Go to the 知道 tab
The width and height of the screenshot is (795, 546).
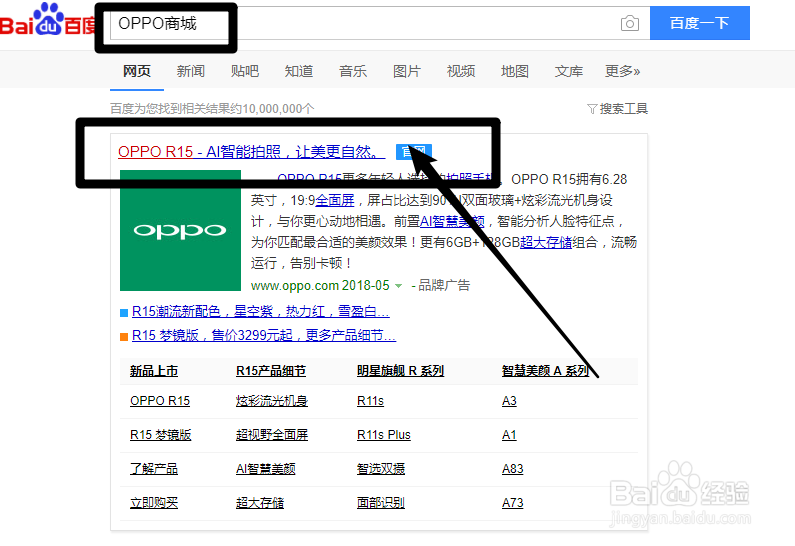[299, 71]
